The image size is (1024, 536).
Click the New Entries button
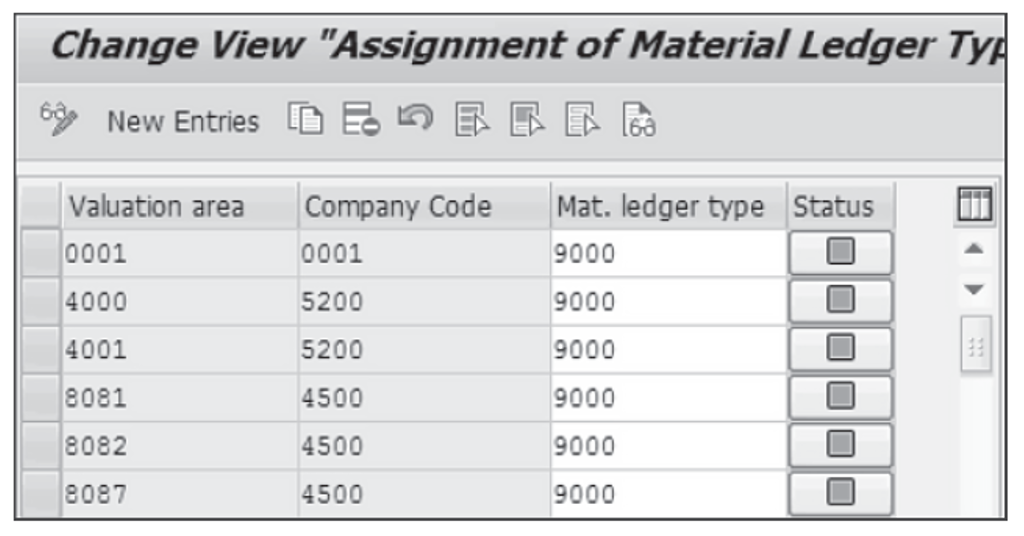(x=182, y=122)
